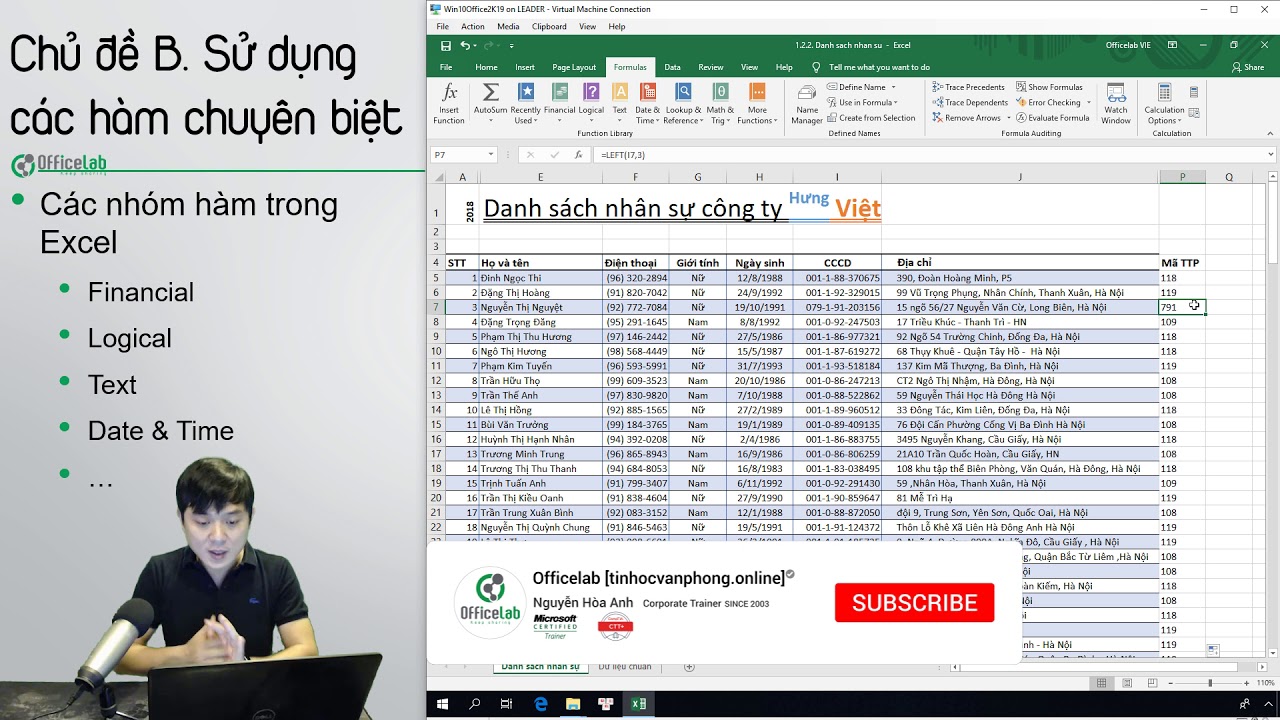Undo the last action
This screenshot has height=720, width=1280.
coord(465,45)
